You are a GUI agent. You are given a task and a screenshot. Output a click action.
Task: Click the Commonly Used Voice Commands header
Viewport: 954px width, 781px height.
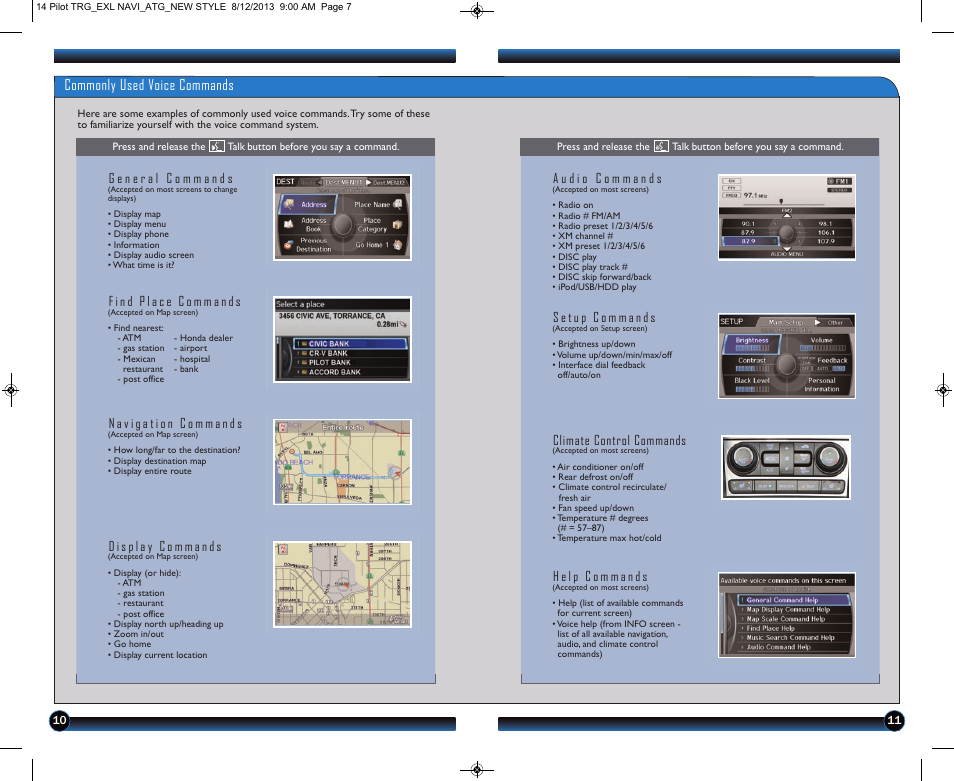click(x=149, y=85)
